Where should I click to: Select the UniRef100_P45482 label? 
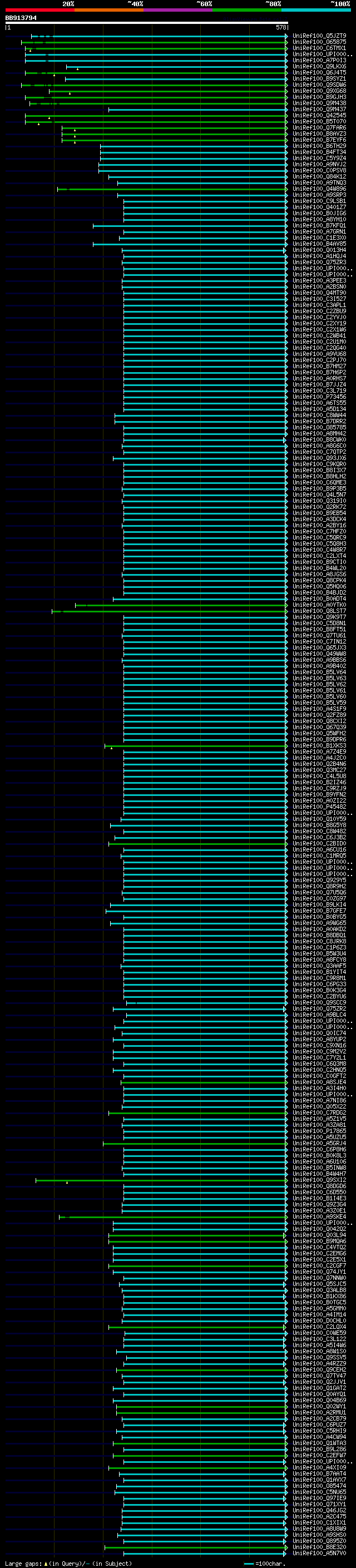[319, 807]
